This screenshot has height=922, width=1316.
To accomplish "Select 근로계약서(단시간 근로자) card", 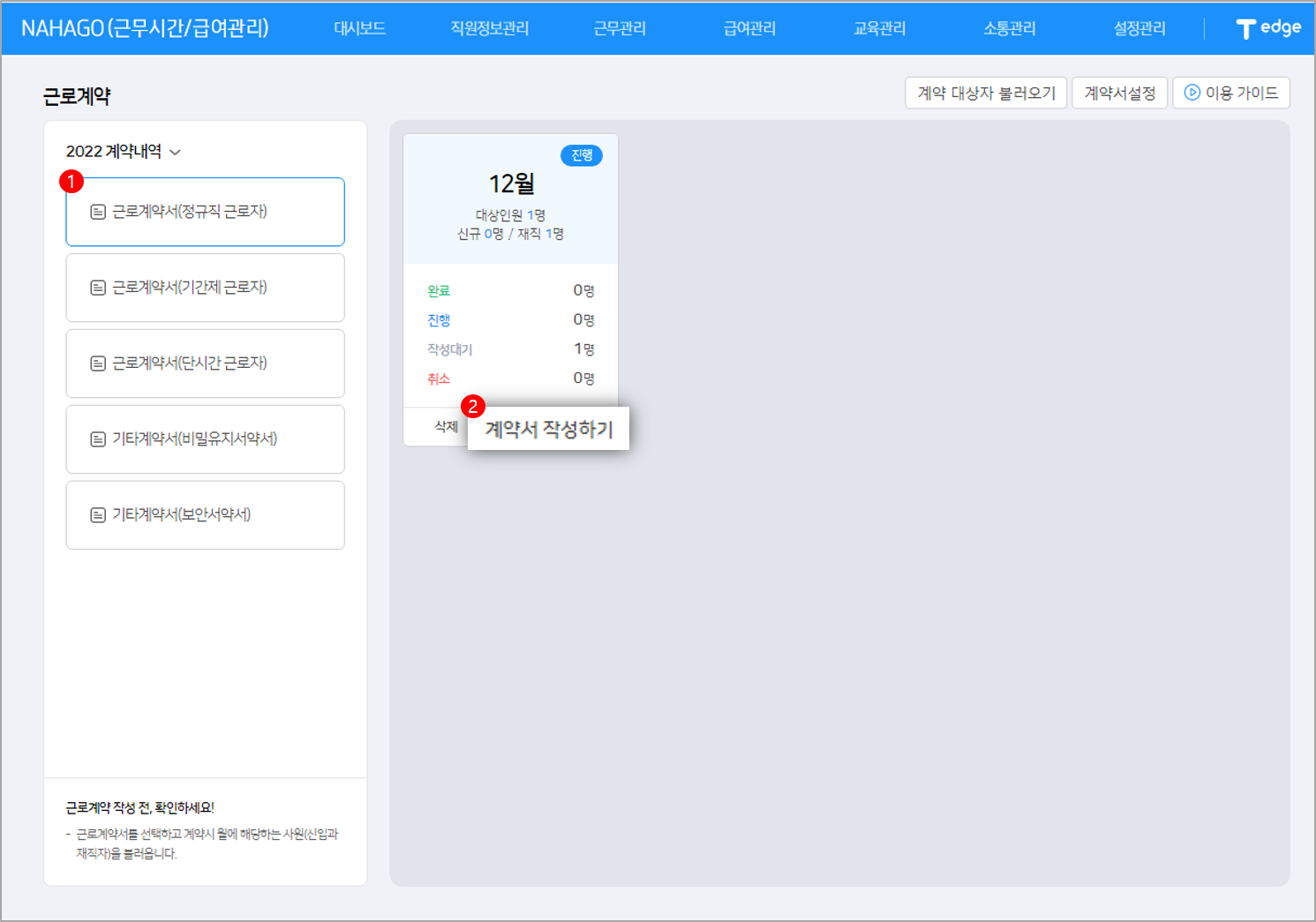I will [205, 364].
